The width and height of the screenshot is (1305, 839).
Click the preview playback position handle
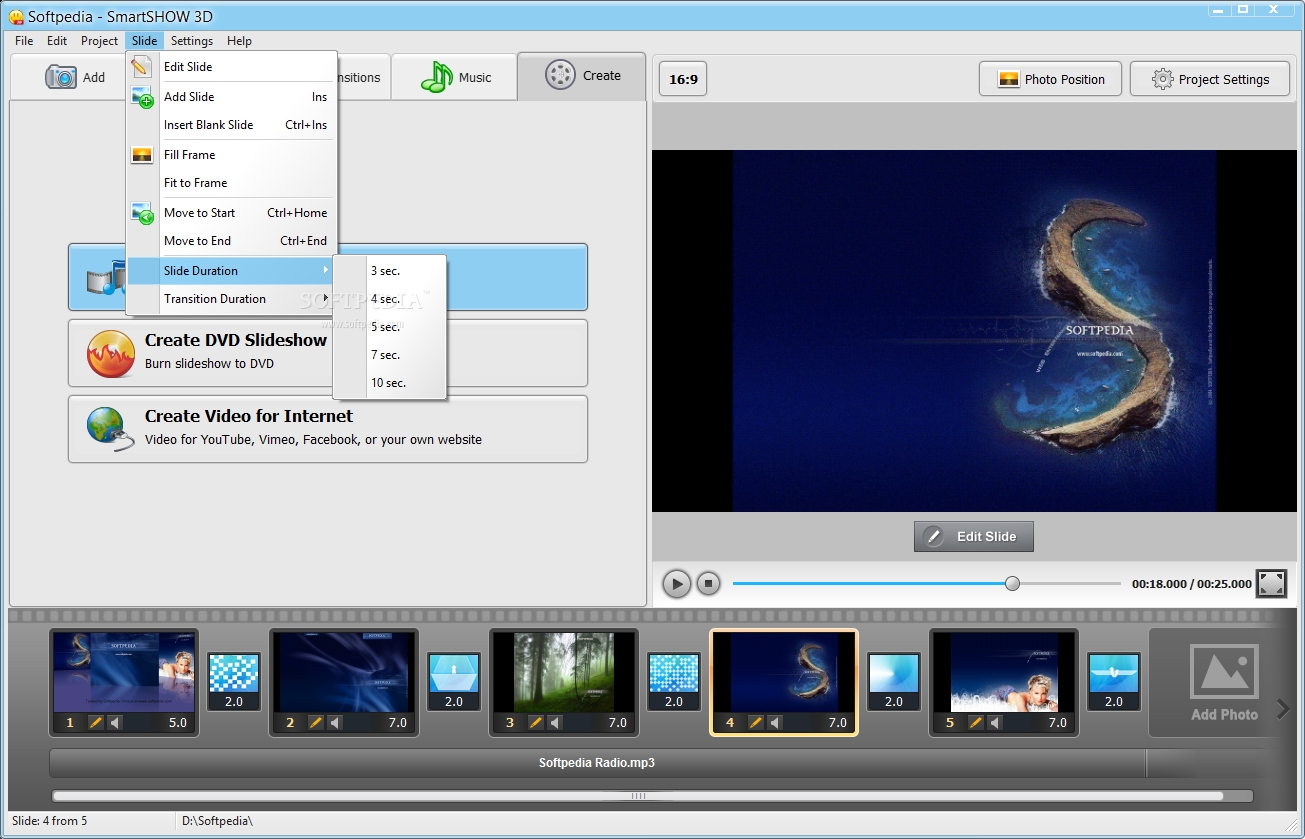(1012, 583)
